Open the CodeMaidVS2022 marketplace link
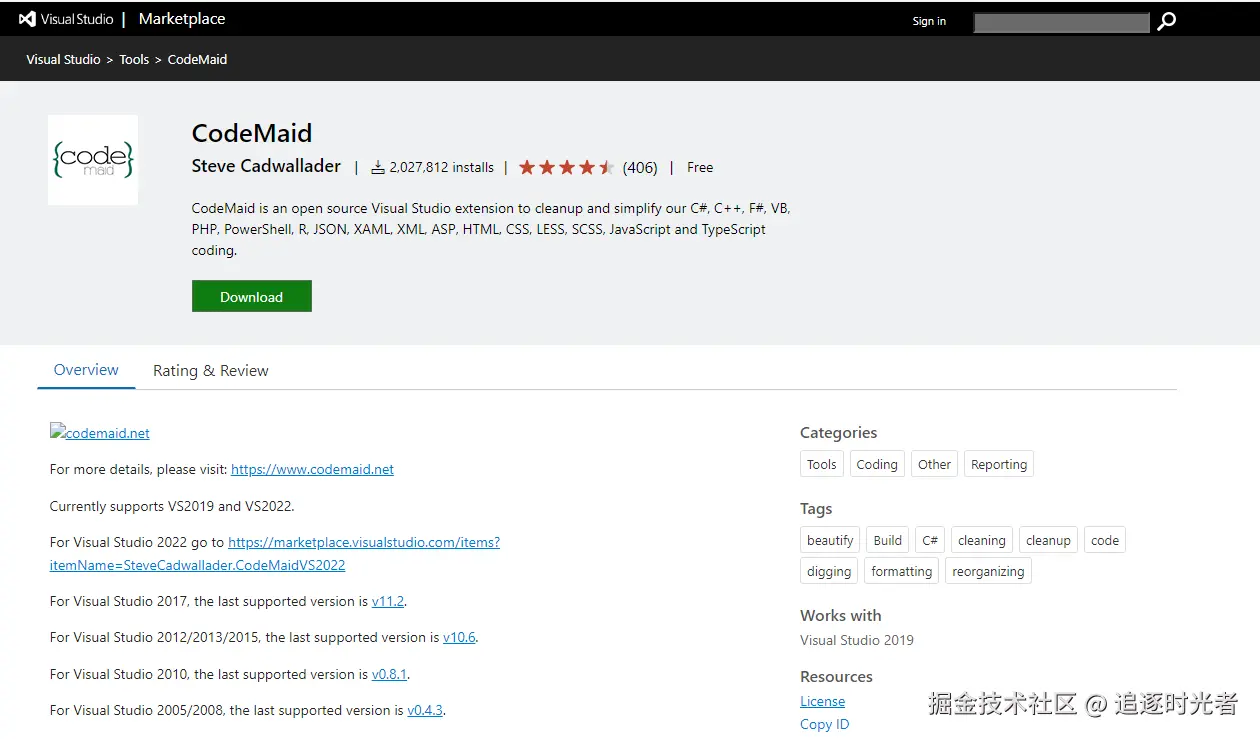1260x739 pixels. tap(275, 553)
